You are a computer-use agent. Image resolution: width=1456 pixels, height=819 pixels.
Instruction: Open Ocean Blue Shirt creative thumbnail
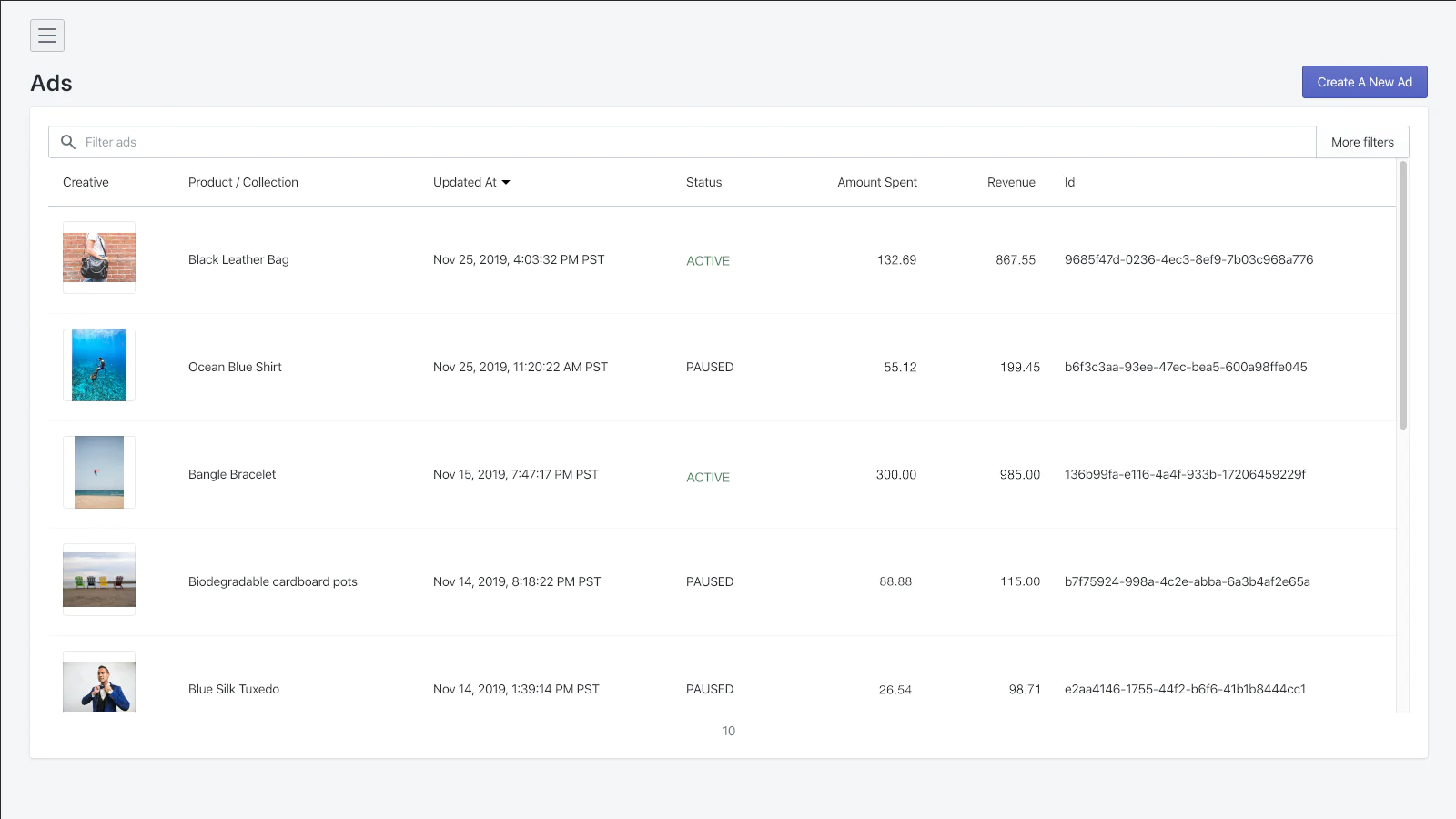(99, 365)
